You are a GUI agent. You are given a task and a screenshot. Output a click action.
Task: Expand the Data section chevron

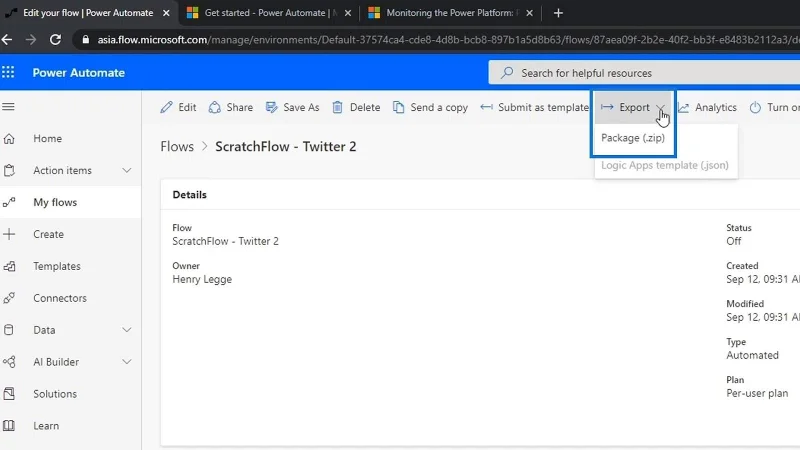pyautogui.click(x=127, y=330)
